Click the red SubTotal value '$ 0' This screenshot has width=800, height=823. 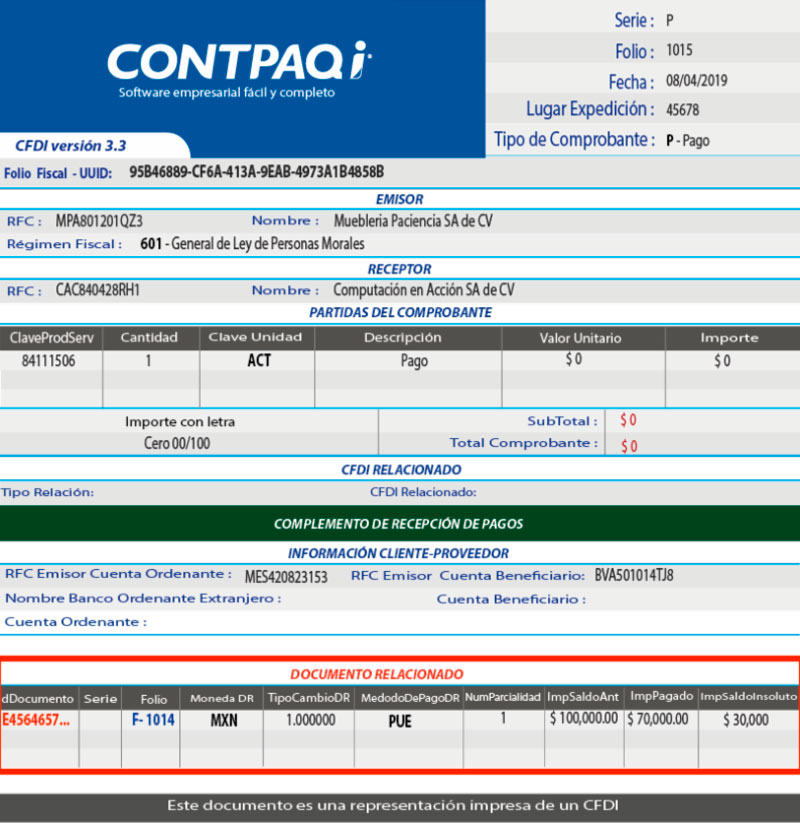pos(628,420)
